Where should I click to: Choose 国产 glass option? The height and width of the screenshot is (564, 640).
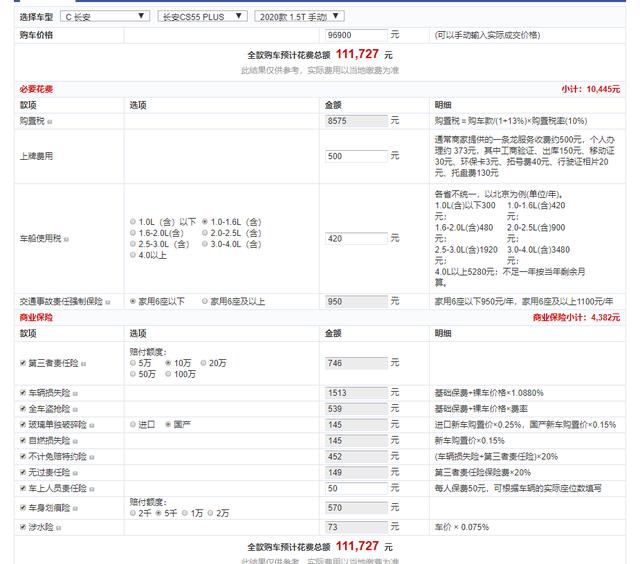[x=168, y=424]
